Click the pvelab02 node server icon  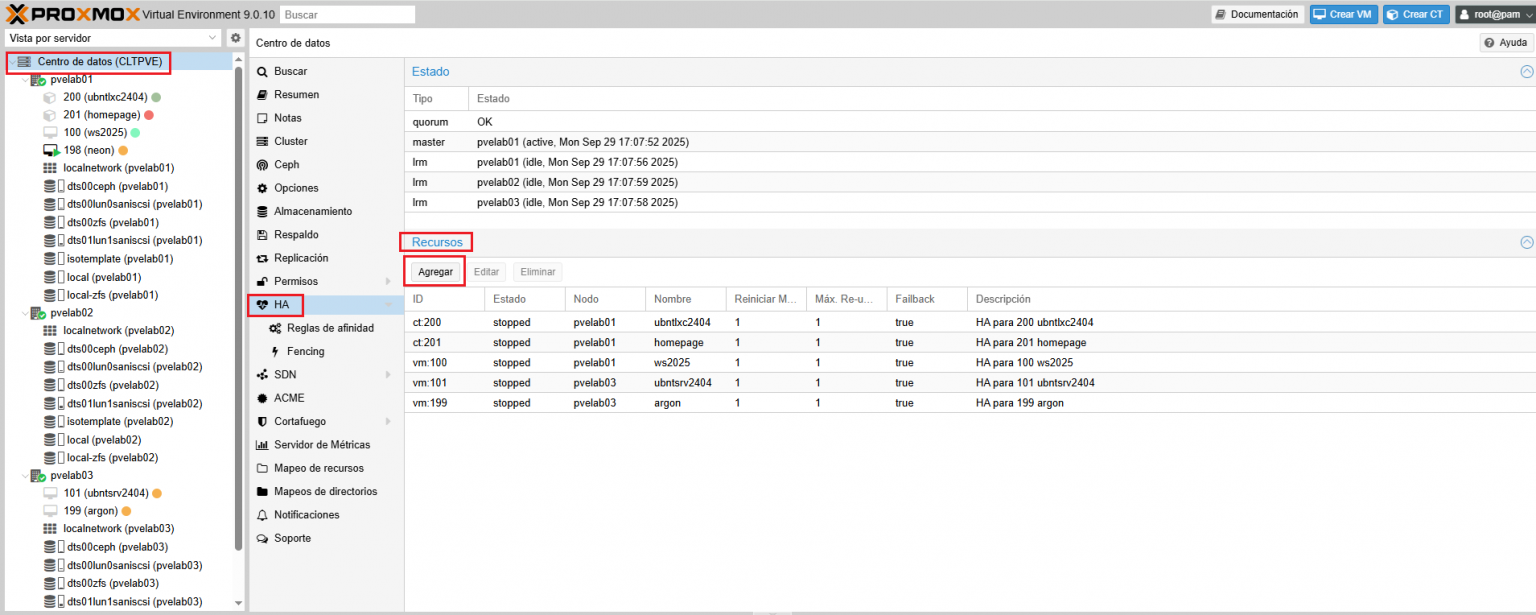(x=38, y=313)
